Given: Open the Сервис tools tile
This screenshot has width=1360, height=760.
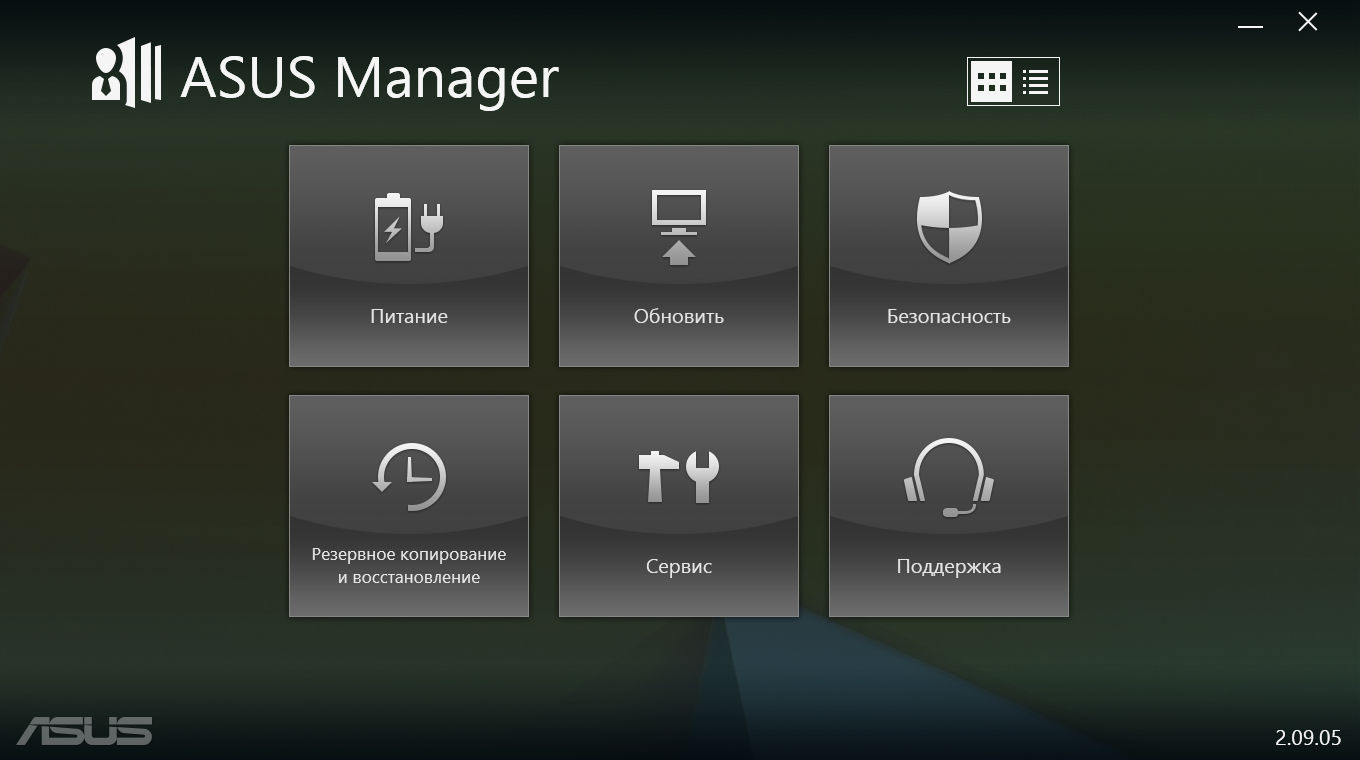Looking at the screenshot, I should coord(679,506).
